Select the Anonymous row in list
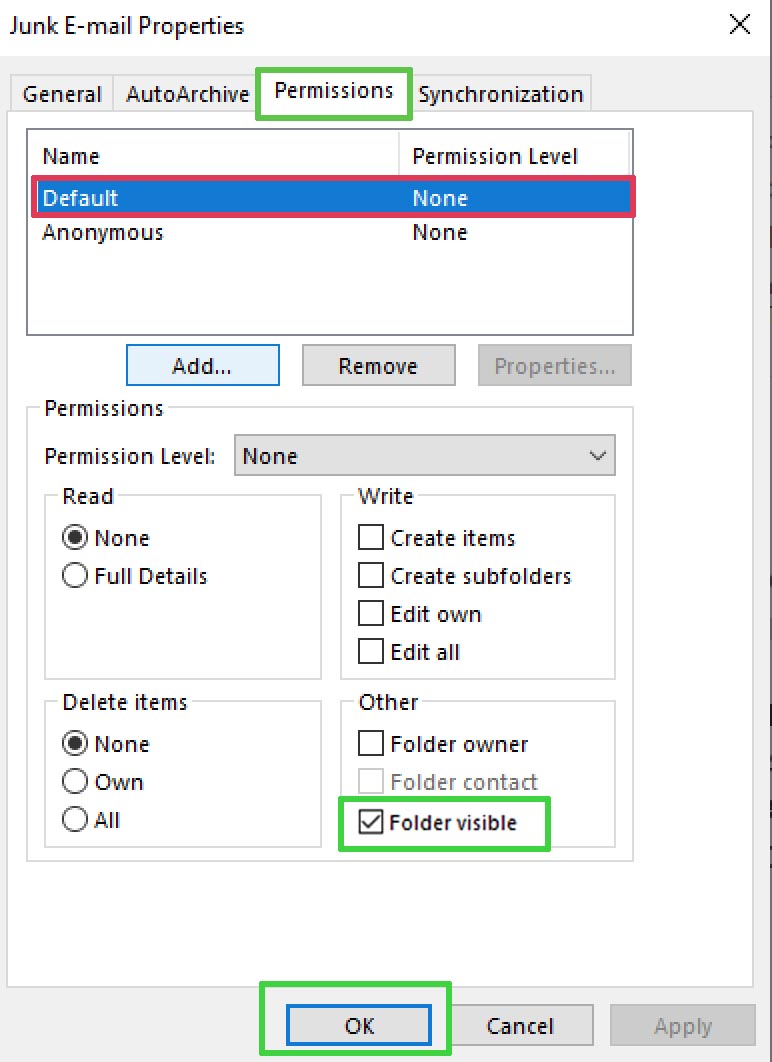 coord(103,233)
